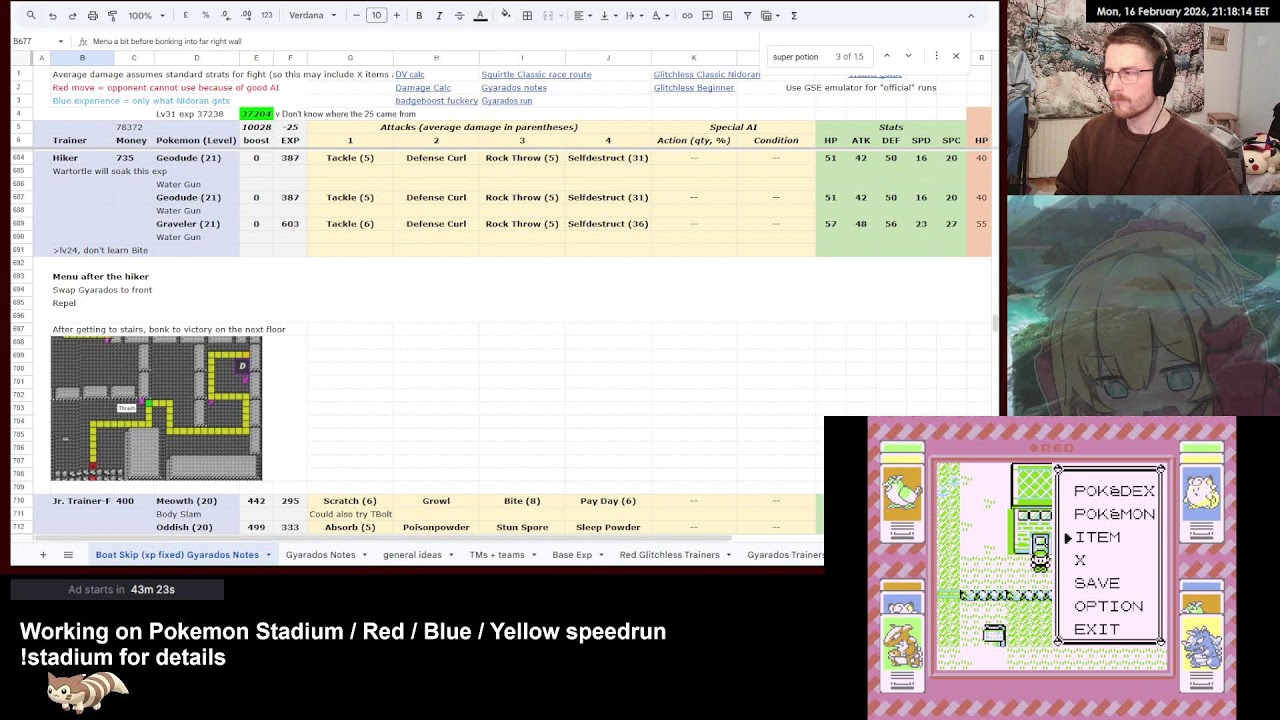The width and height of the screenshot is (1280, 720).
Task: Increase decimal places
Action: 246,16
